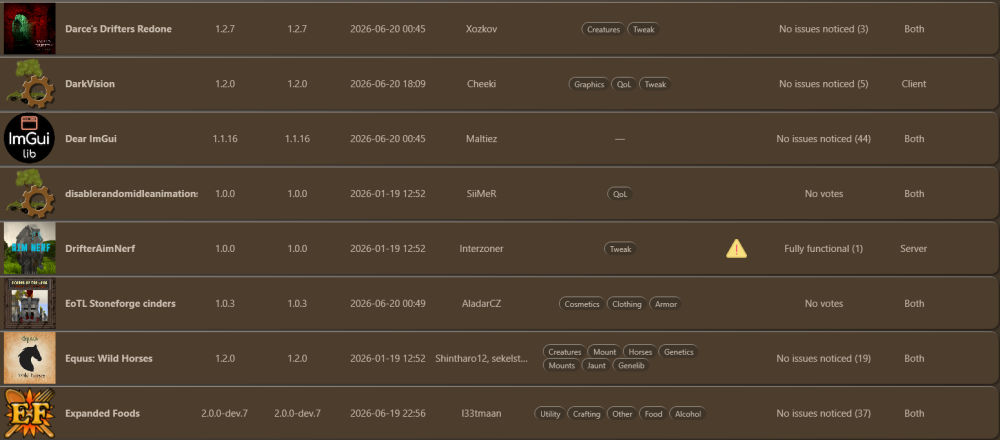Click author Interzoner
This screenshot has width=1000, height=440.
click(481, 249)
